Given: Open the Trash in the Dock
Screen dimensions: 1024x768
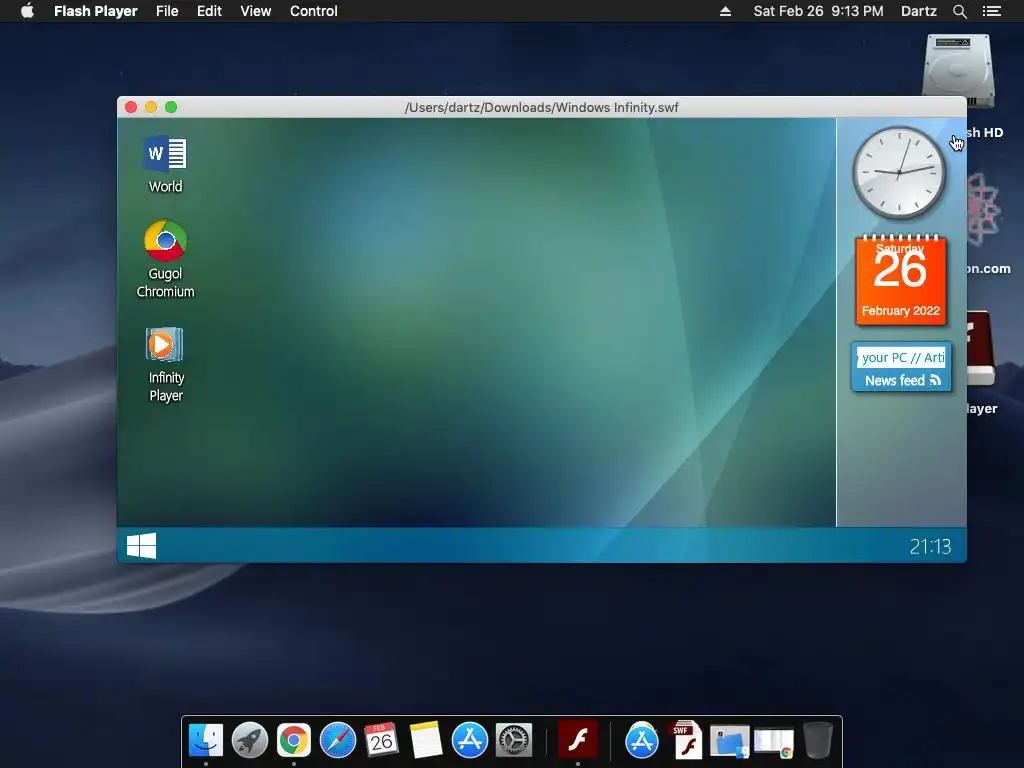Looking at the screenshot, I should click(x=818, y=741).
